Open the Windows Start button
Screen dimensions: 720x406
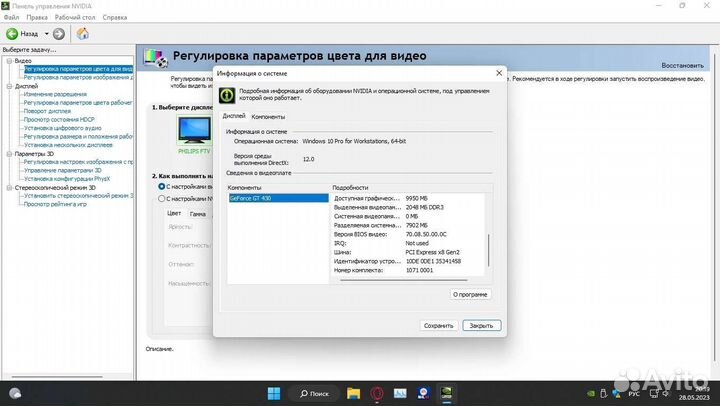274,393
